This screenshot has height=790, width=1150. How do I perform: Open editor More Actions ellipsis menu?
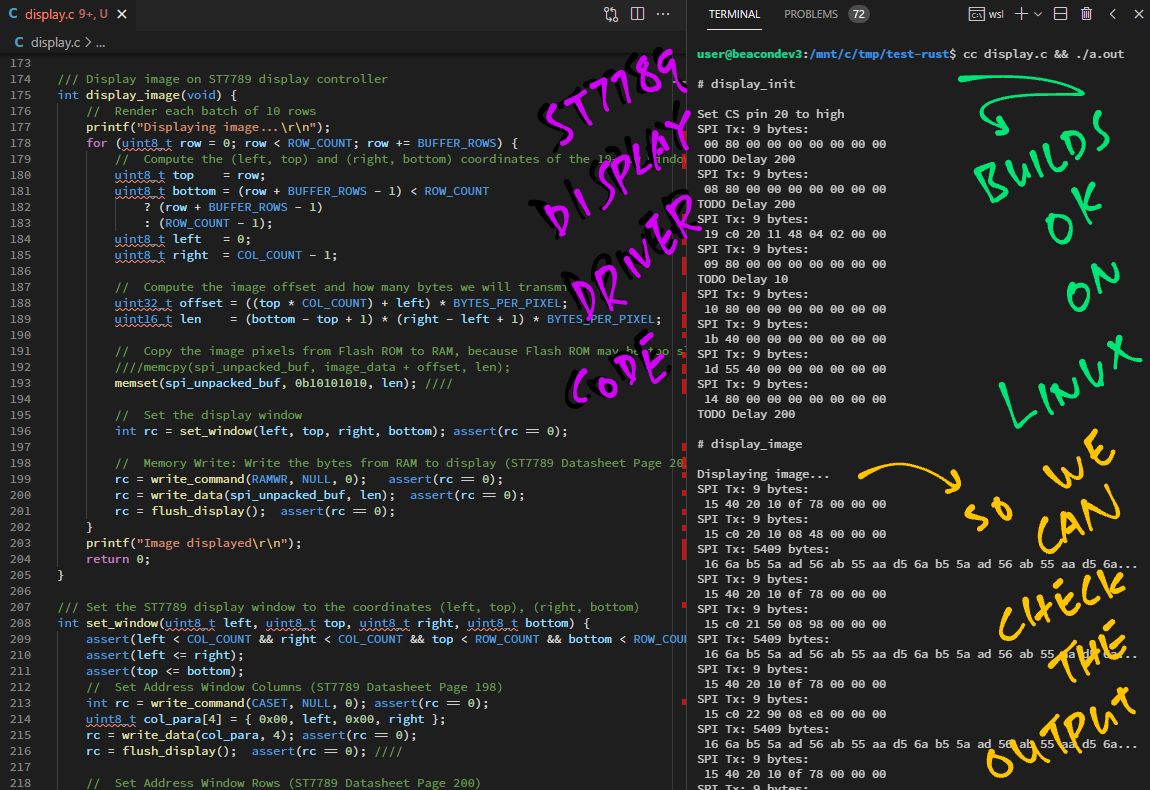[664, 14]
